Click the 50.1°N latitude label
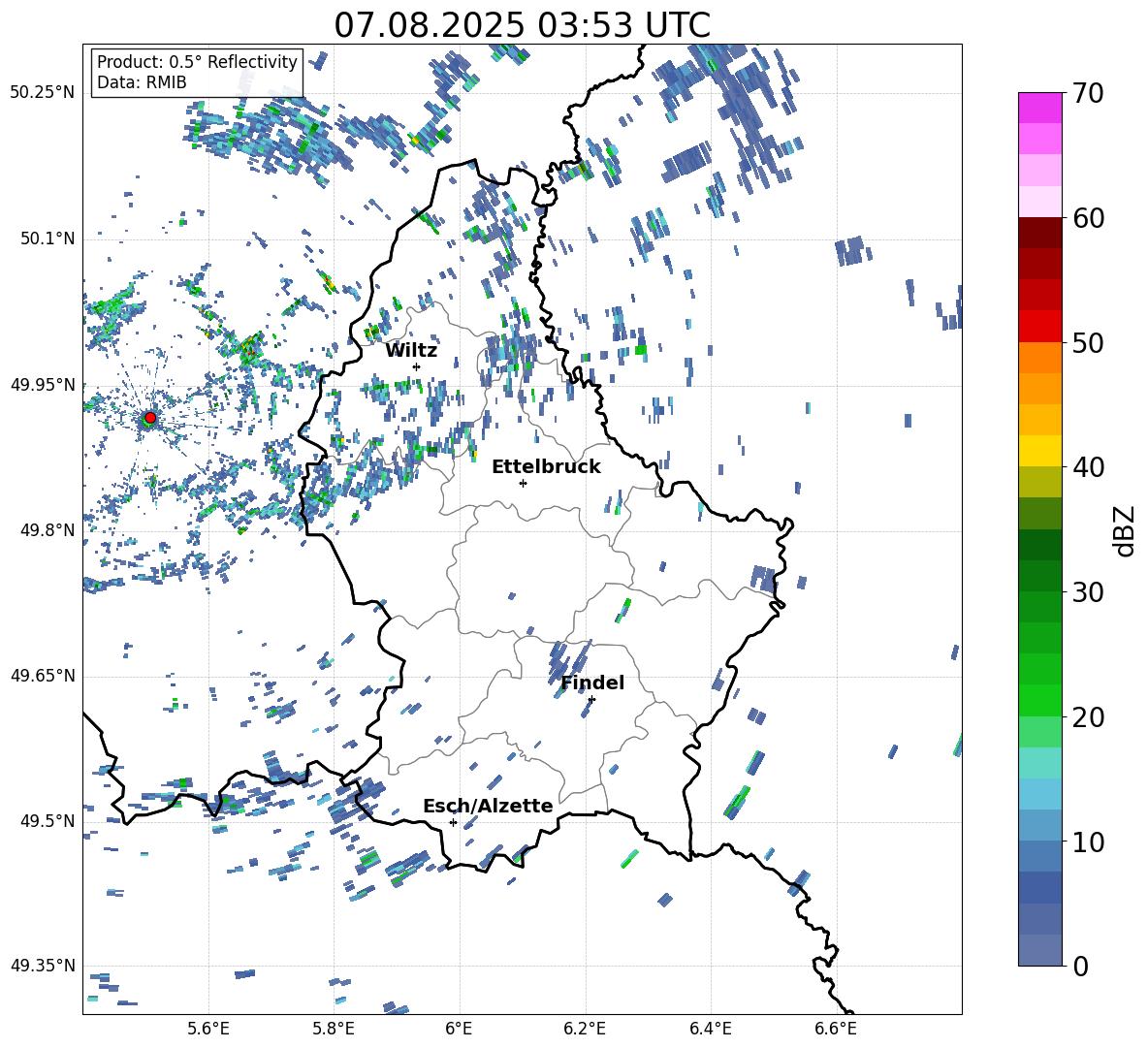The image size is (1148, 1048). [x=47, y=238]
